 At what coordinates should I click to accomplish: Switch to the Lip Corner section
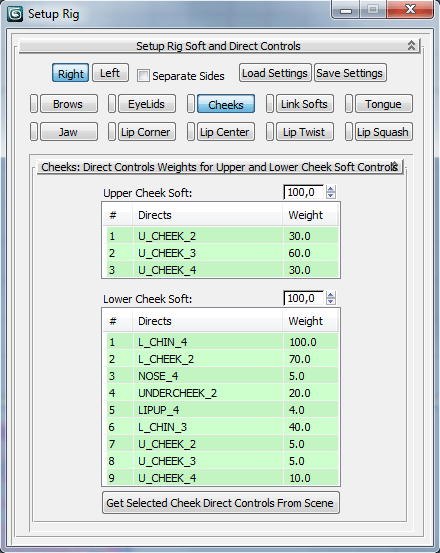[147, 132]
